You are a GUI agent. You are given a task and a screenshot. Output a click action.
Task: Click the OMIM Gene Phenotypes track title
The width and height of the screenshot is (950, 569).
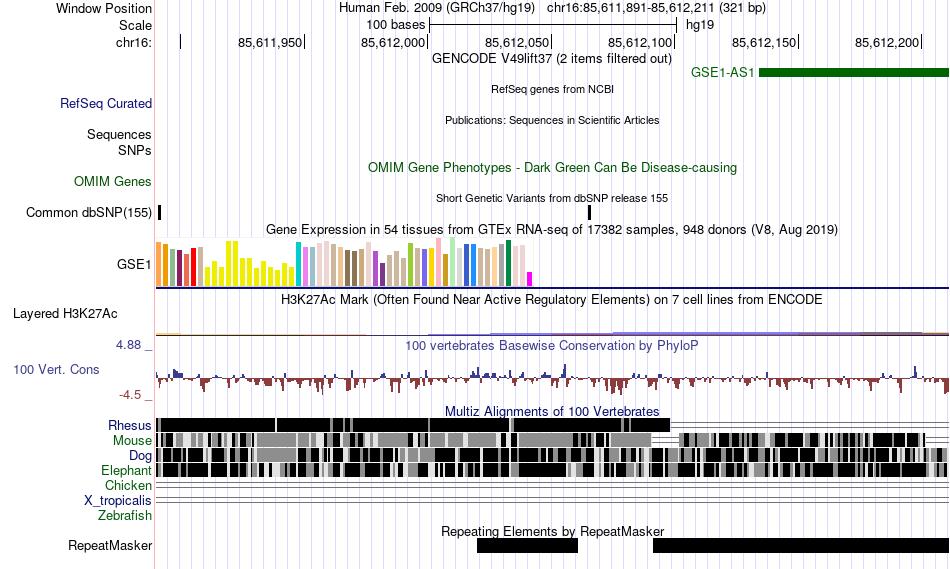(x=552, y=167)
